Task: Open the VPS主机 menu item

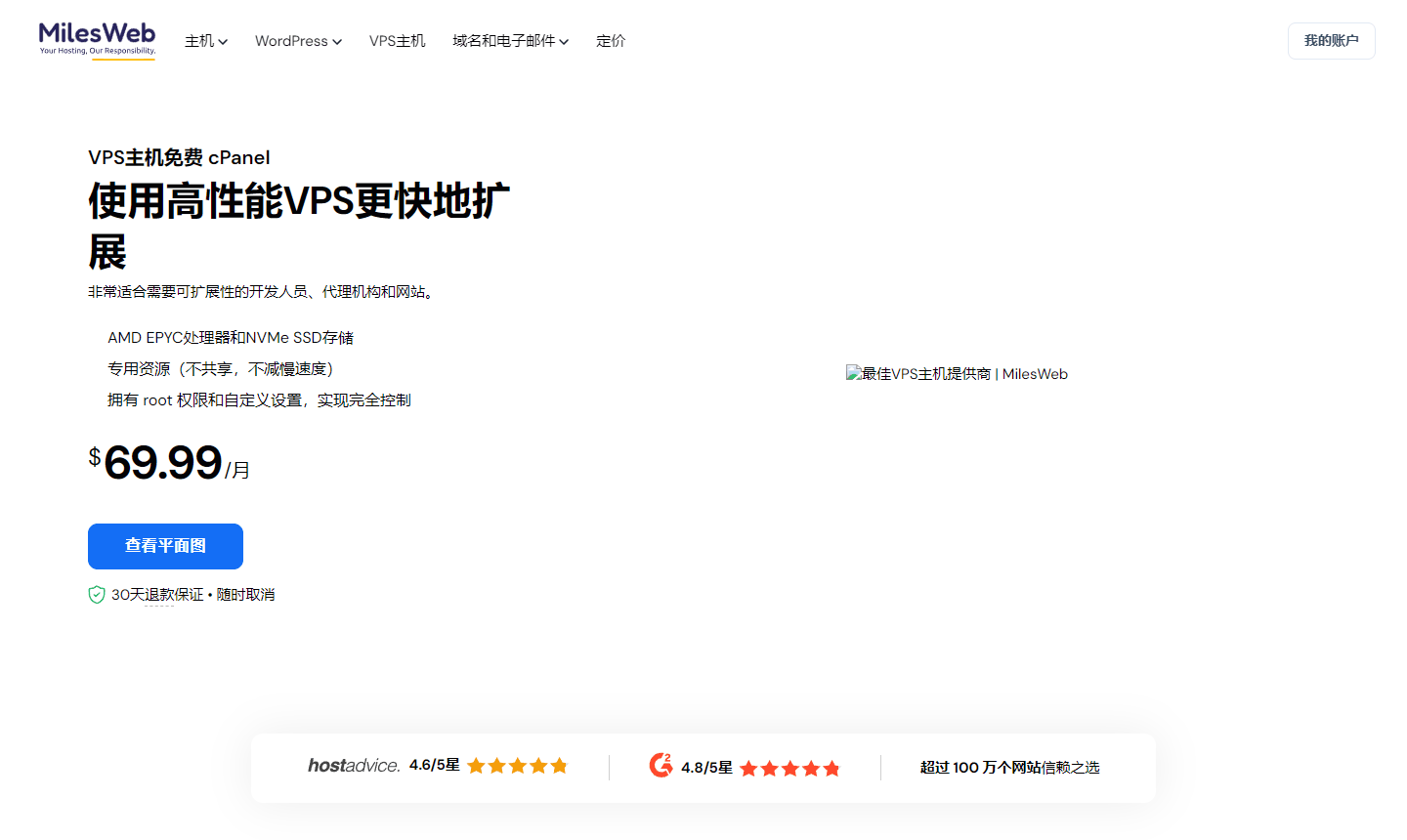Action: coord(397,41)
